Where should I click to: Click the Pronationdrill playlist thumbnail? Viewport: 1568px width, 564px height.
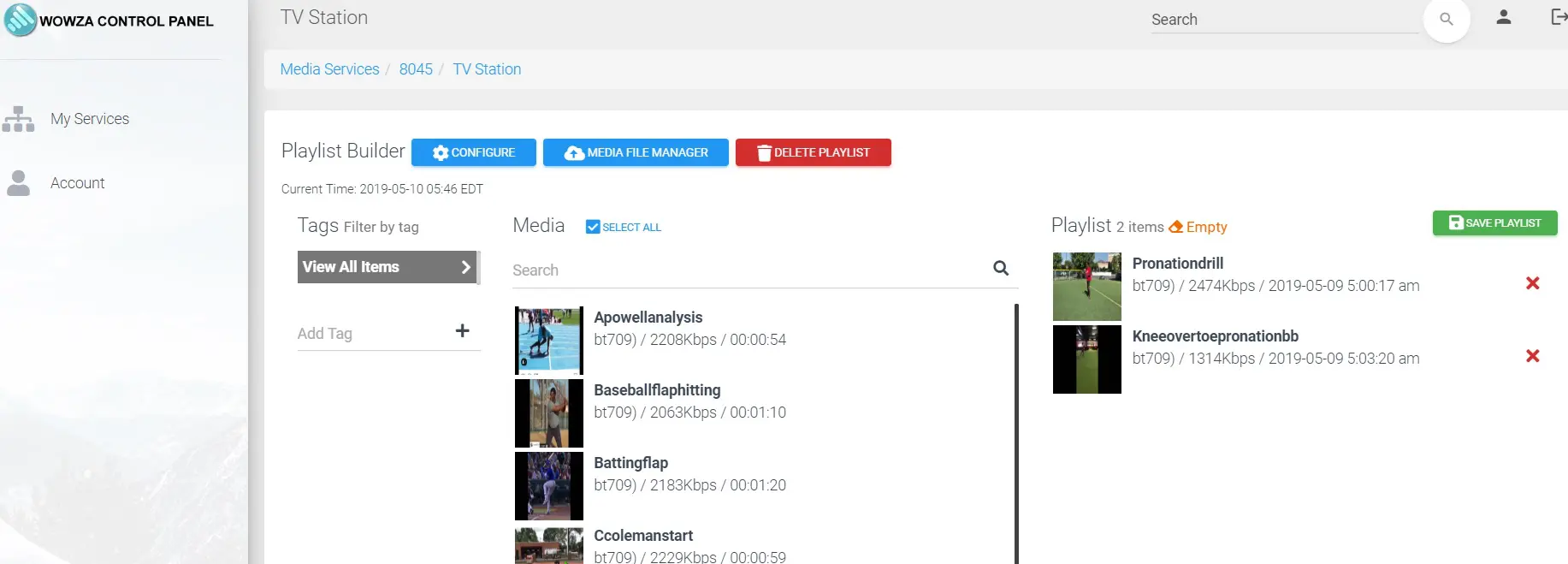click(x=1087, y=287)
